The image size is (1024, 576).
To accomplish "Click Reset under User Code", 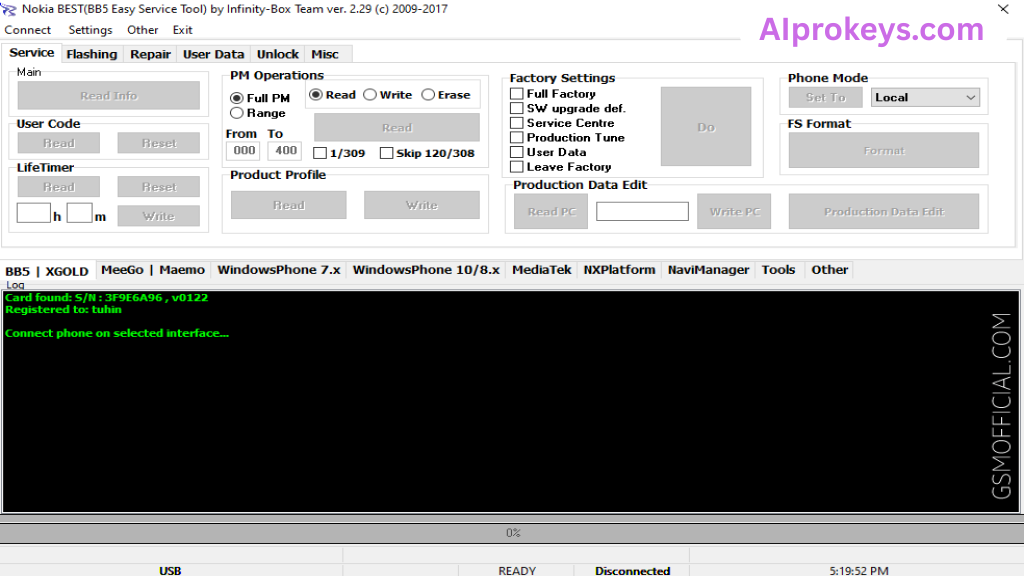I will click(159, 143).
